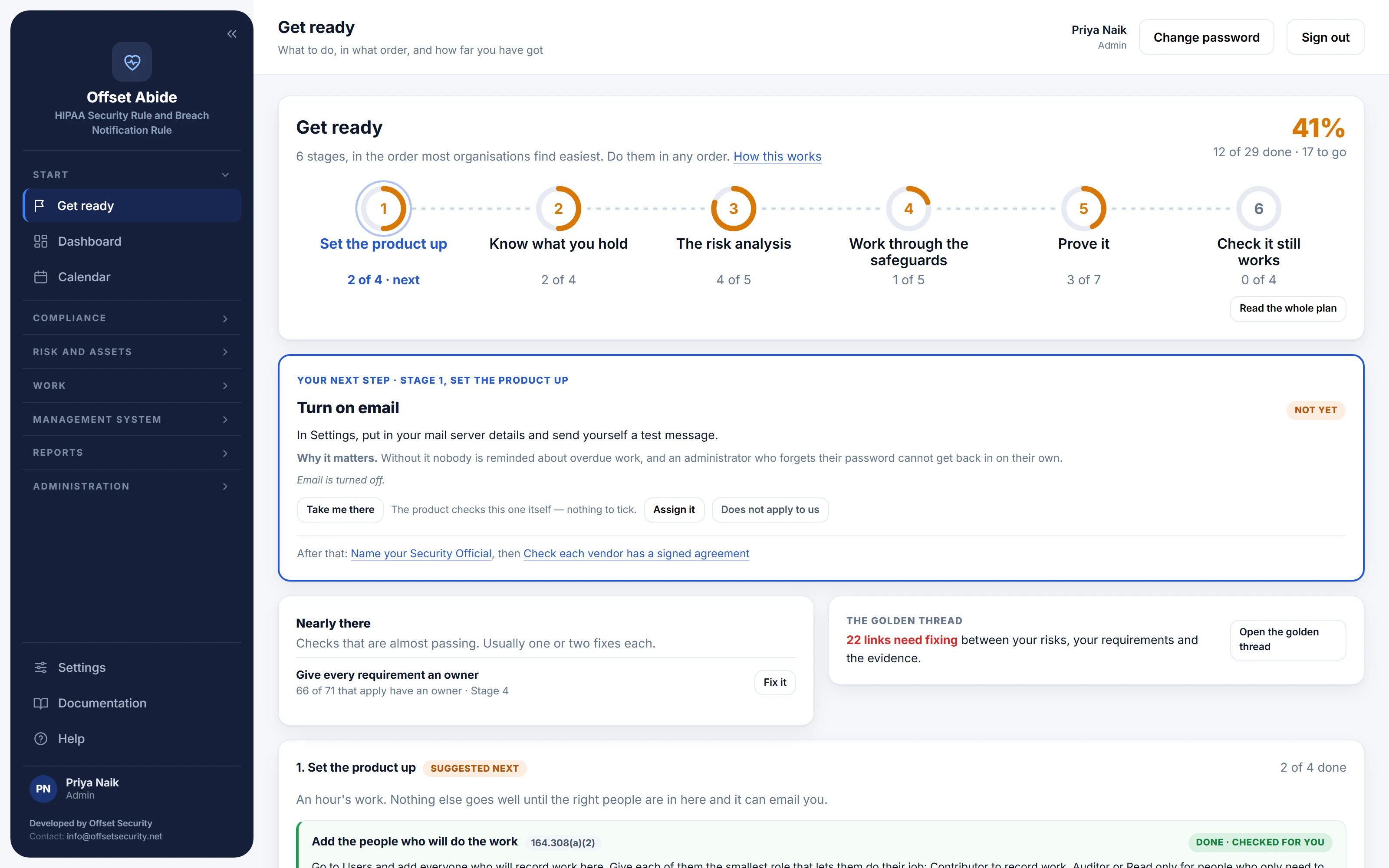Click the Calendar icon in sidebar

(x=40, y=277)
